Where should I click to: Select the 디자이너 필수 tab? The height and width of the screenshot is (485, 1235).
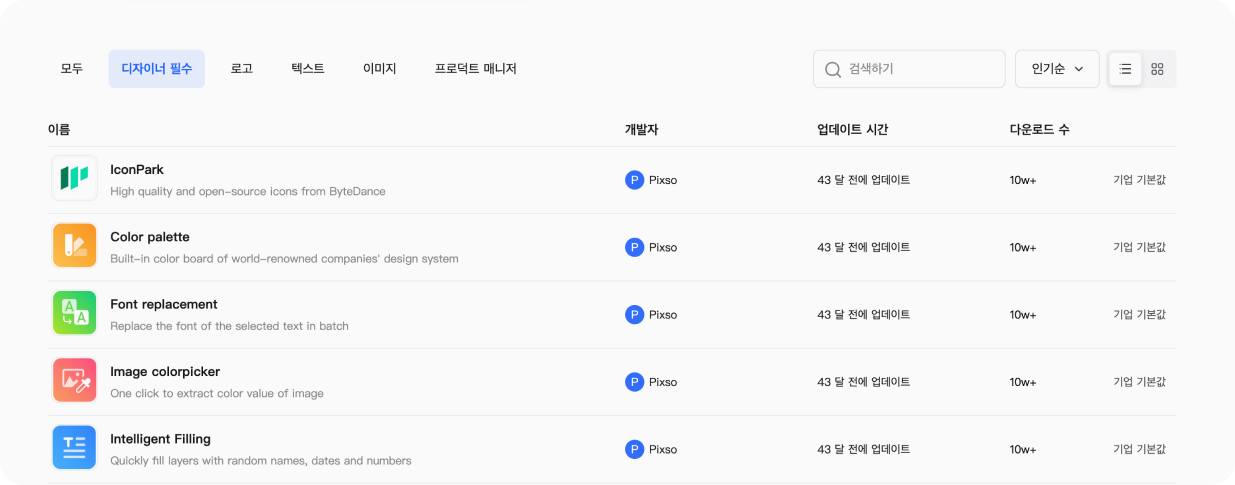click(x=157, y=69)
